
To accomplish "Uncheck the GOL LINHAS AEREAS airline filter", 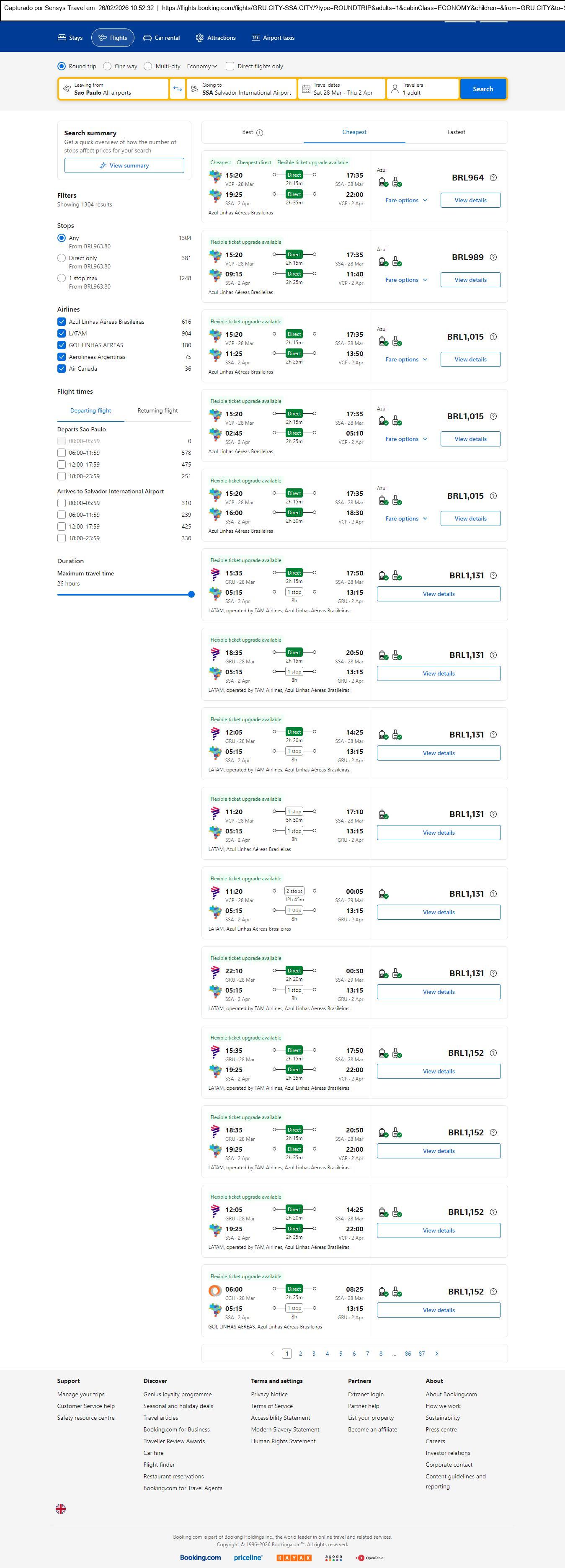I will (x=62, y=345).
